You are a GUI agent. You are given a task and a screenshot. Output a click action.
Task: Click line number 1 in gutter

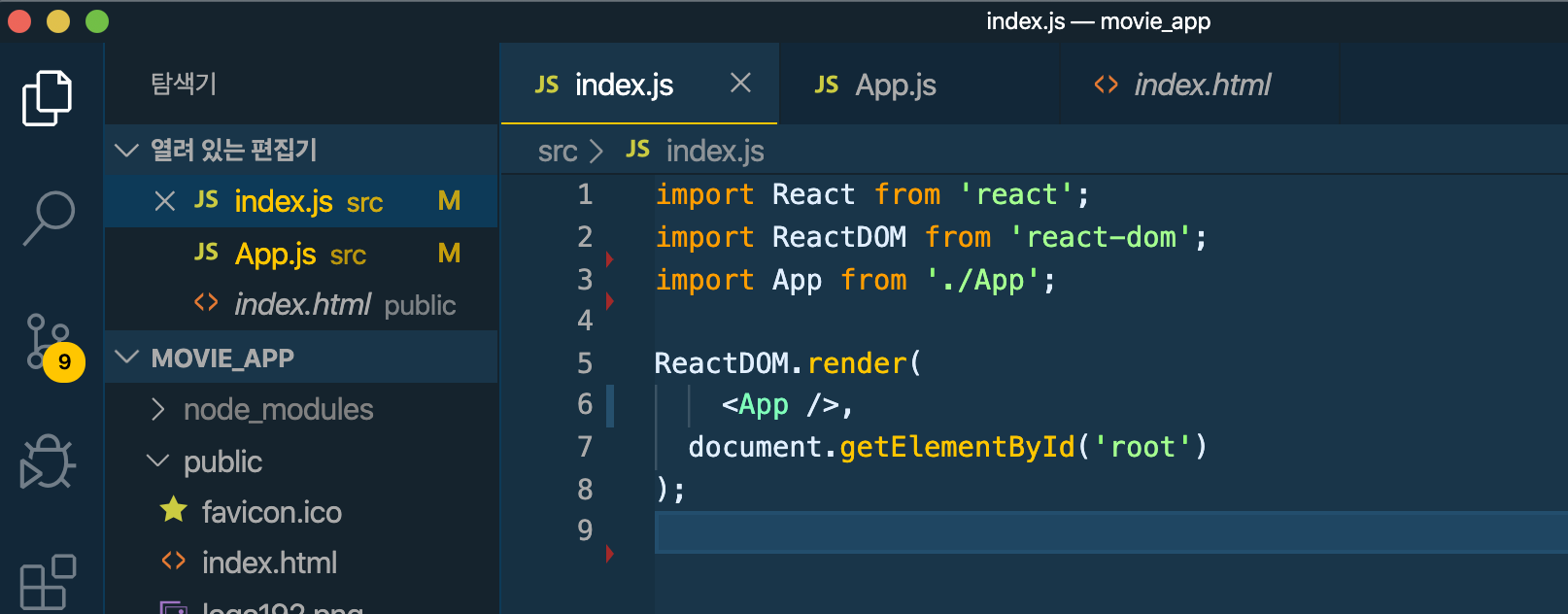coord(585,194)
